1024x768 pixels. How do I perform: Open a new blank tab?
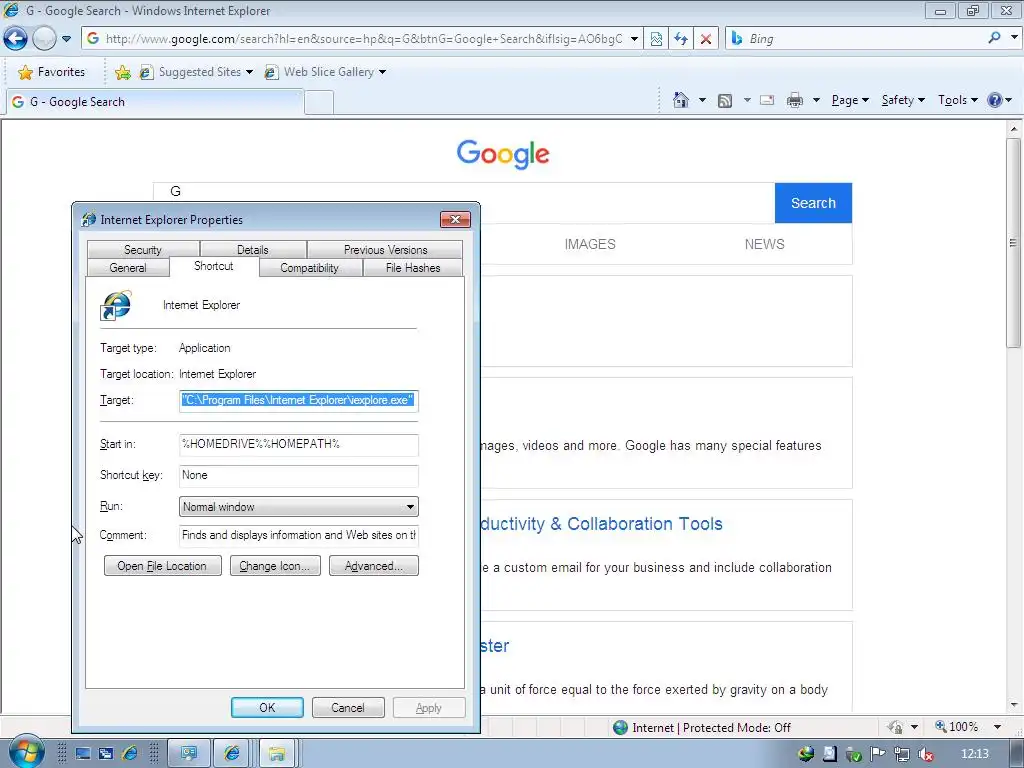point(319,103)
